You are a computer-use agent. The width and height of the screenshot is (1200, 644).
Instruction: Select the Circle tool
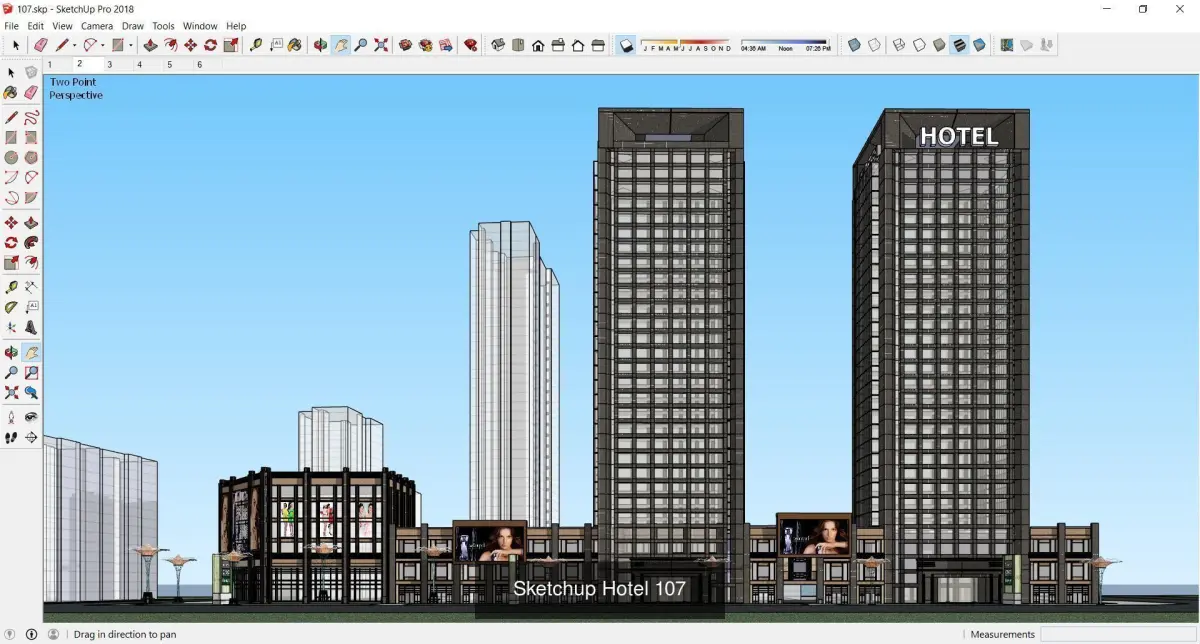pos(11,157)
